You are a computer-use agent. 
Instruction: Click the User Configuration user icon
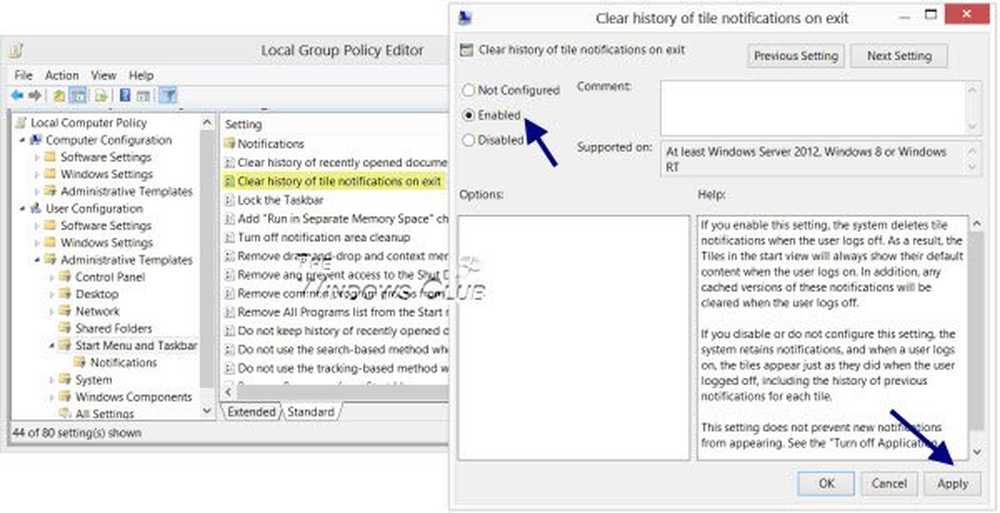[x=36, y=209]
